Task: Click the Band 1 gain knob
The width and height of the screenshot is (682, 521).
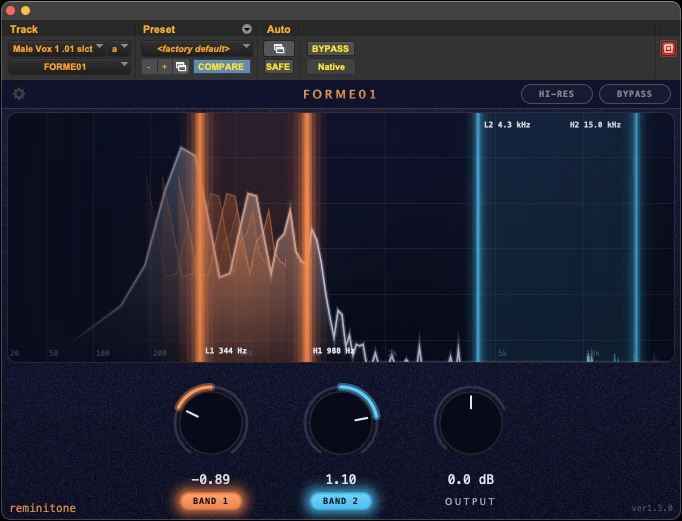Action: 211,422
